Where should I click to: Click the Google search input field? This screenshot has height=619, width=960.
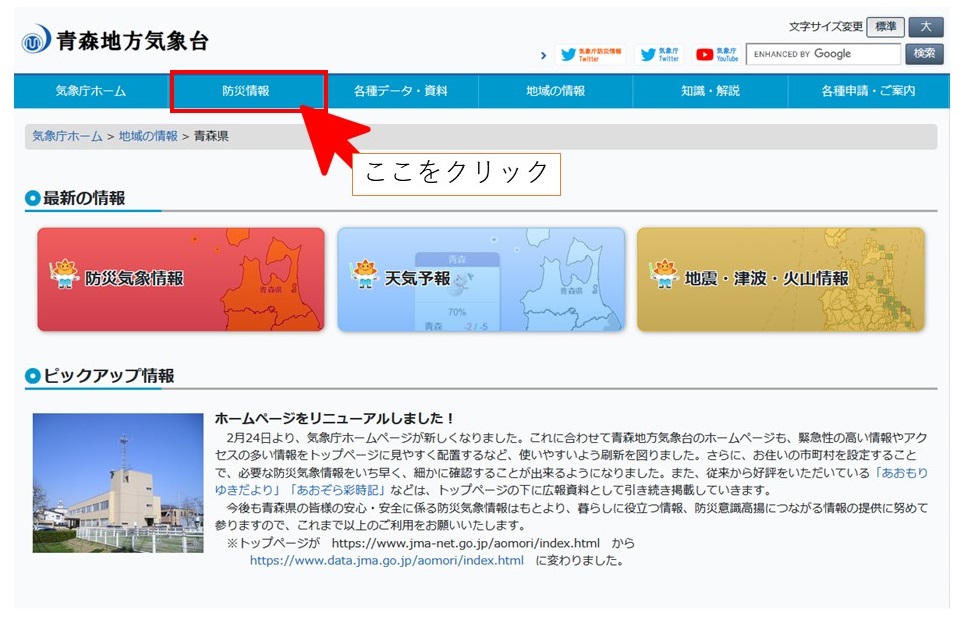823,54
